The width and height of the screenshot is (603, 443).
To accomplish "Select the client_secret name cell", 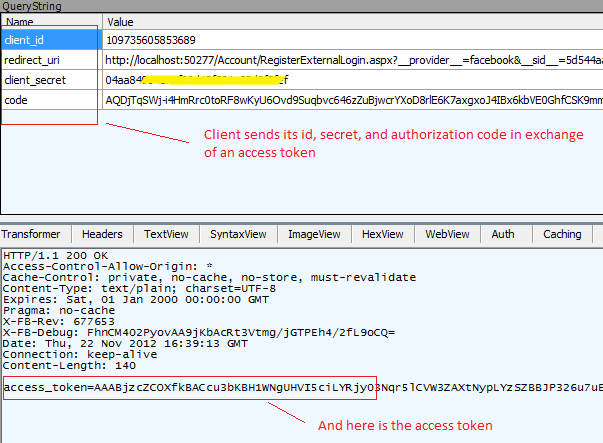I will click(x=50, y=80).
